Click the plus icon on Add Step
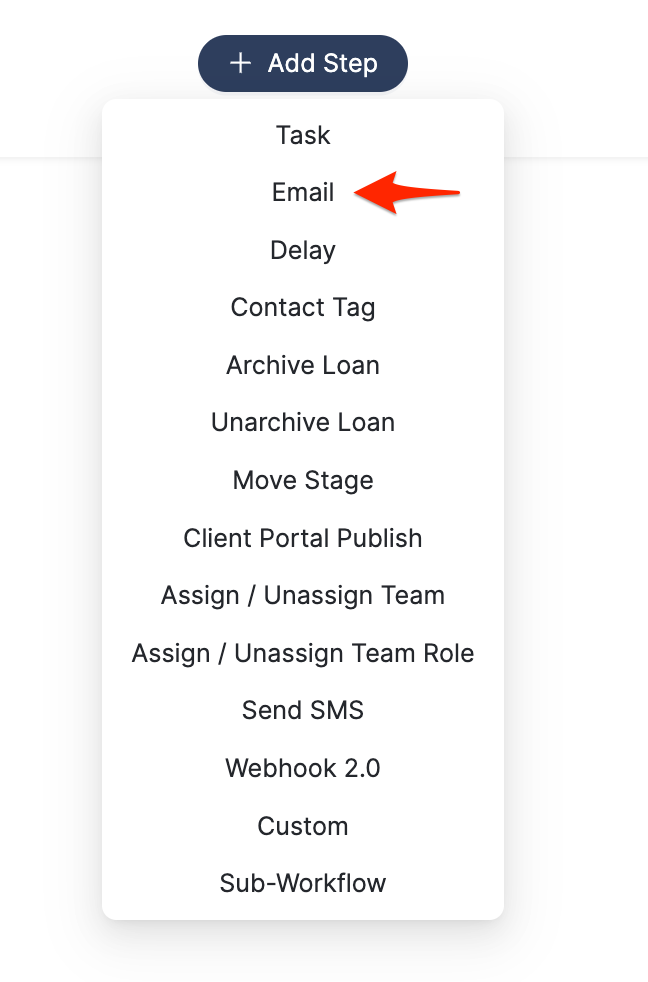This screenshot has height=982, width=648. (240, 64)
